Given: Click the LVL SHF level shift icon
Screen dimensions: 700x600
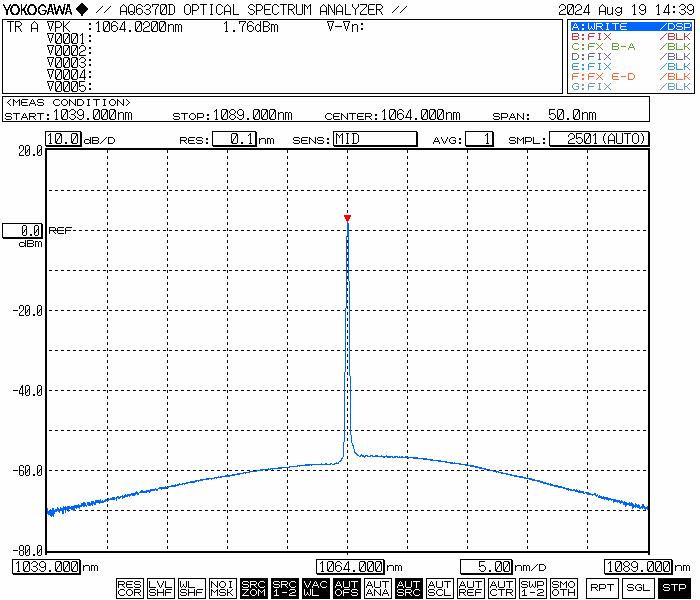Looking at the screenshot, I should [160, 588].
